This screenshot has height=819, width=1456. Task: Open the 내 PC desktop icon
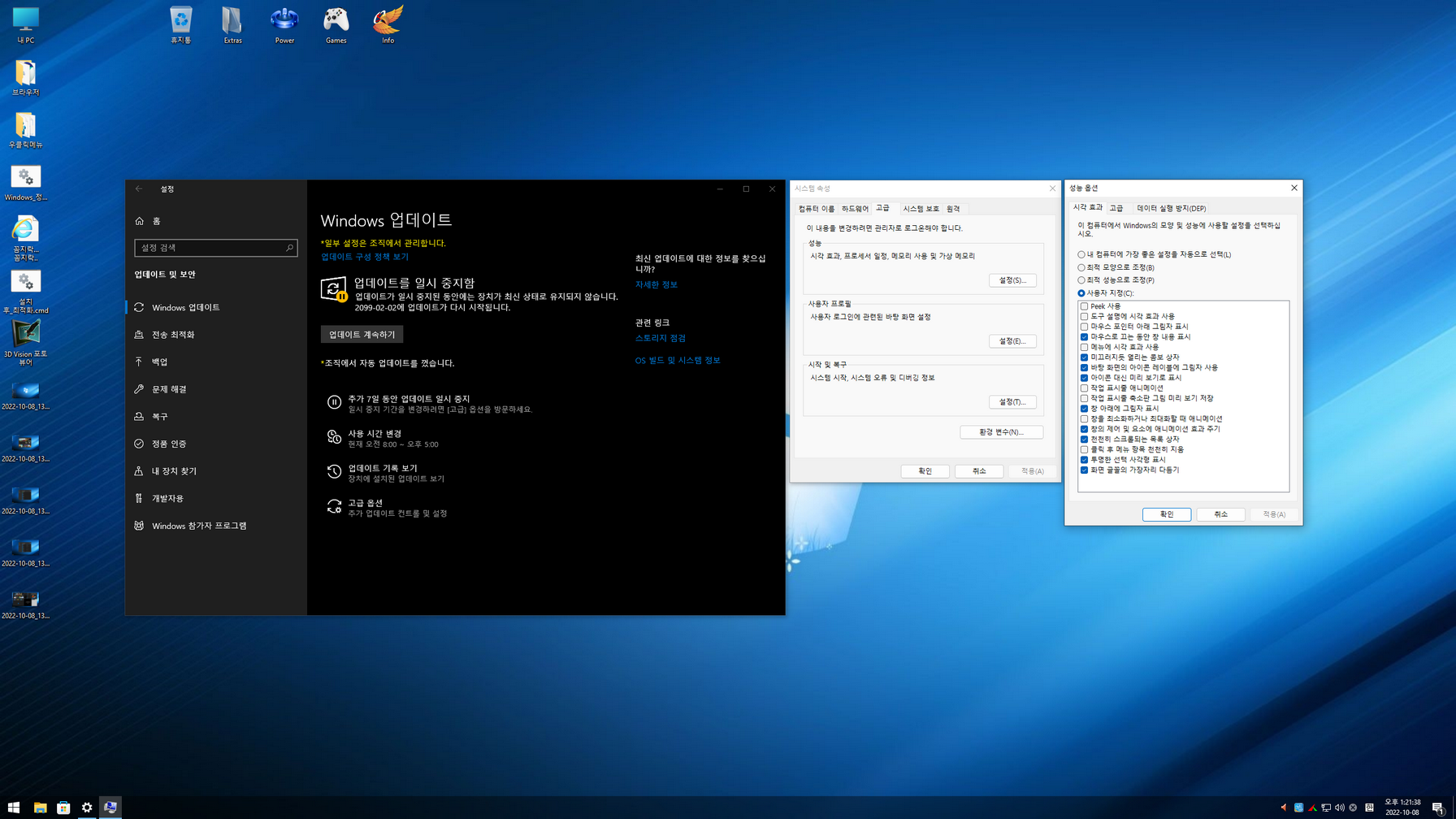pyautogui.click(x=25, y=24)
